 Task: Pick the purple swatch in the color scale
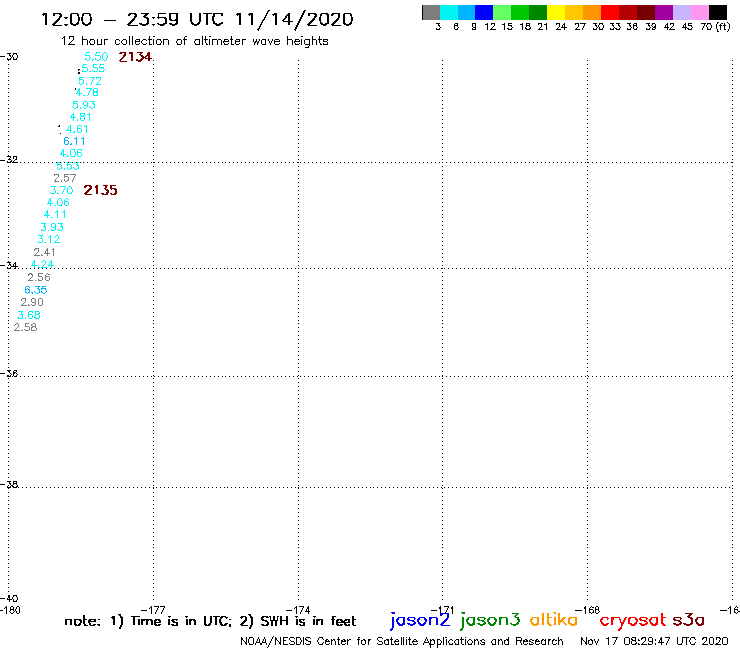[664, 12]
